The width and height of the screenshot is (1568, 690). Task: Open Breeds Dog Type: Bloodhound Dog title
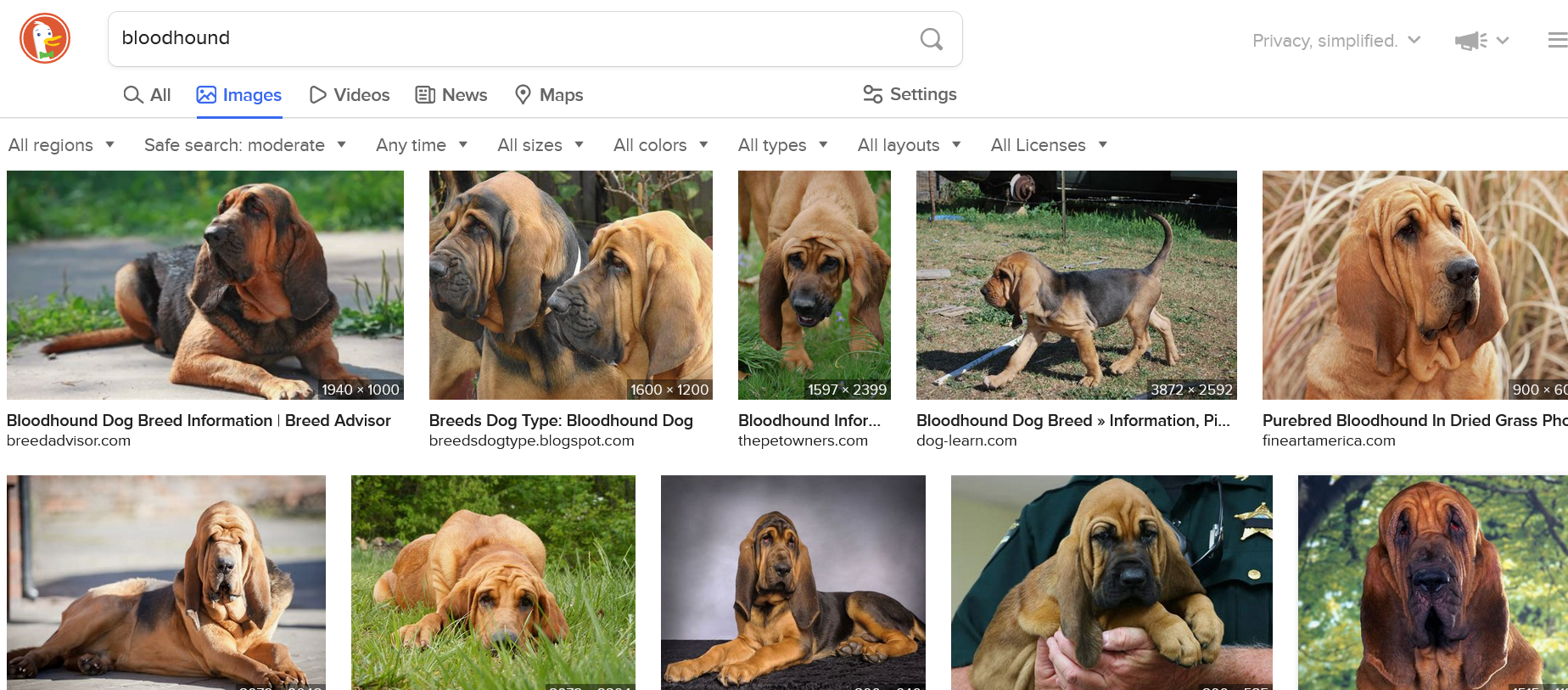(x=561, y=420)
